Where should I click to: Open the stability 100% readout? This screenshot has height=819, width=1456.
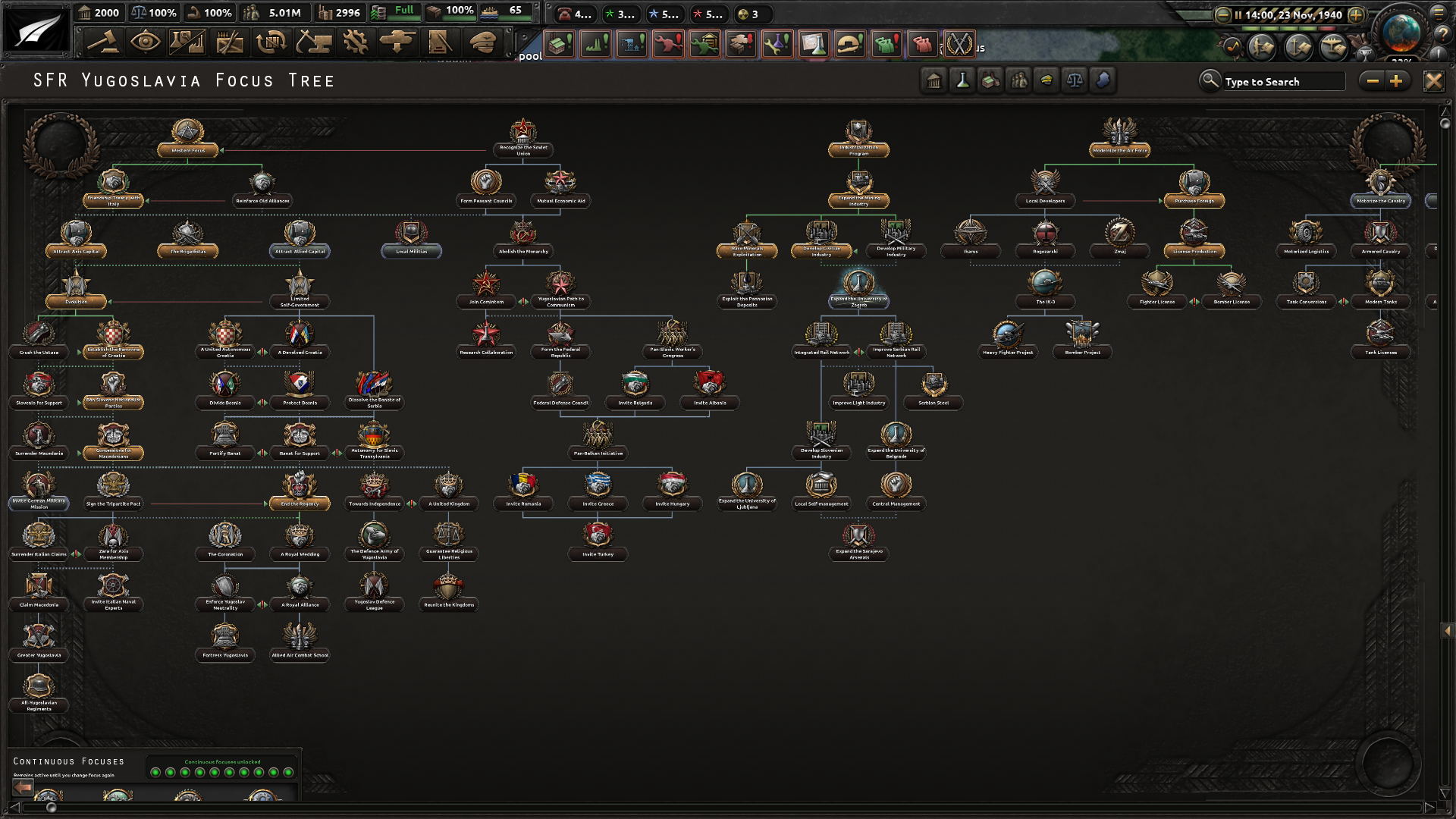tap(154, 13)
